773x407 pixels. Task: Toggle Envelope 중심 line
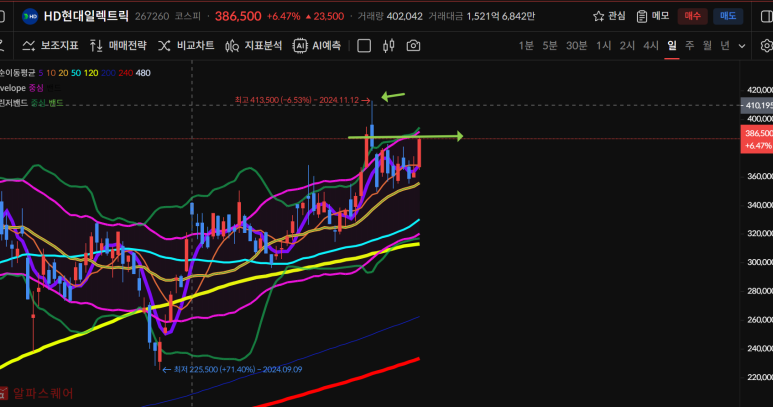coord(36,88)
